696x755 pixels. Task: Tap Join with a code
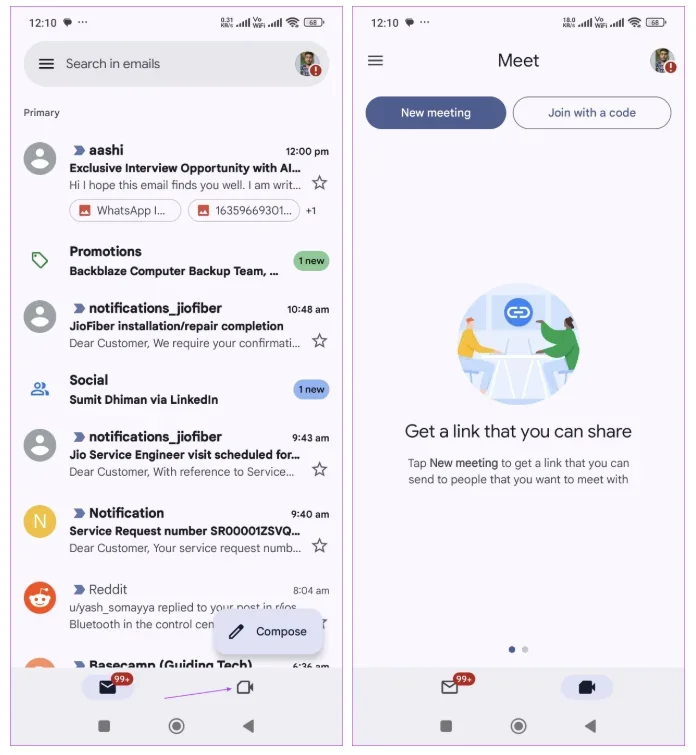click(x=591, y=113)
